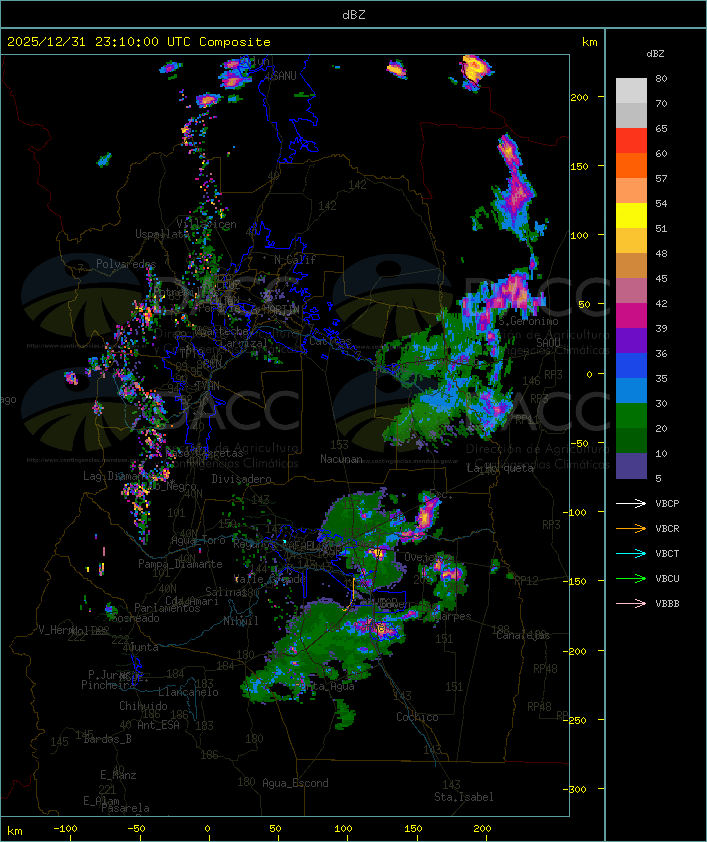
Task: Click the Chihuido place label on the map
Action: coord(143,706)
